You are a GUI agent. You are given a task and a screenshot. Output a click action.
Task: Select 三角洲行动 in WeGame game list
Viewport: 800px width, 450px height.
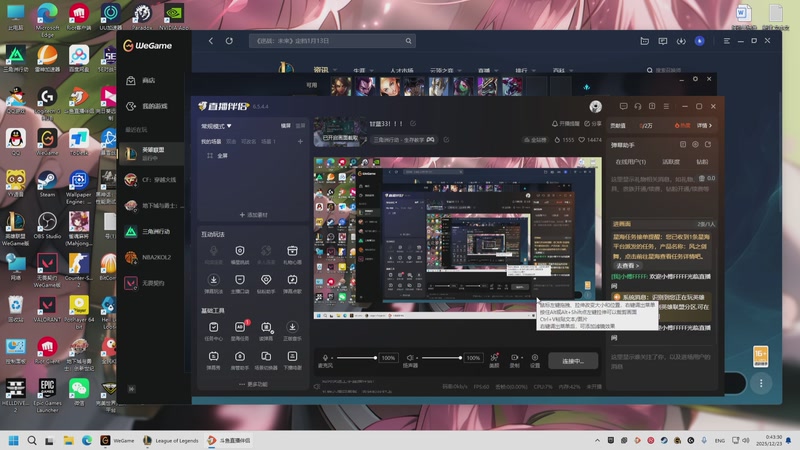tap(151, 232)
